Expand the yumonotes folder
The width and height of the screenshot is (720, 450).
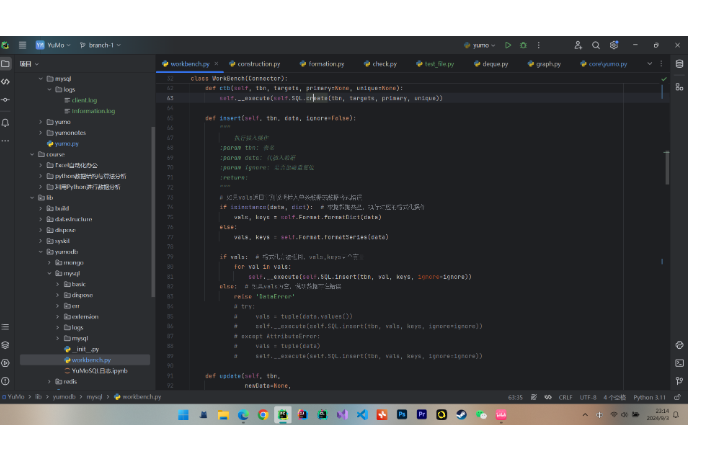[x=40, y=133]
